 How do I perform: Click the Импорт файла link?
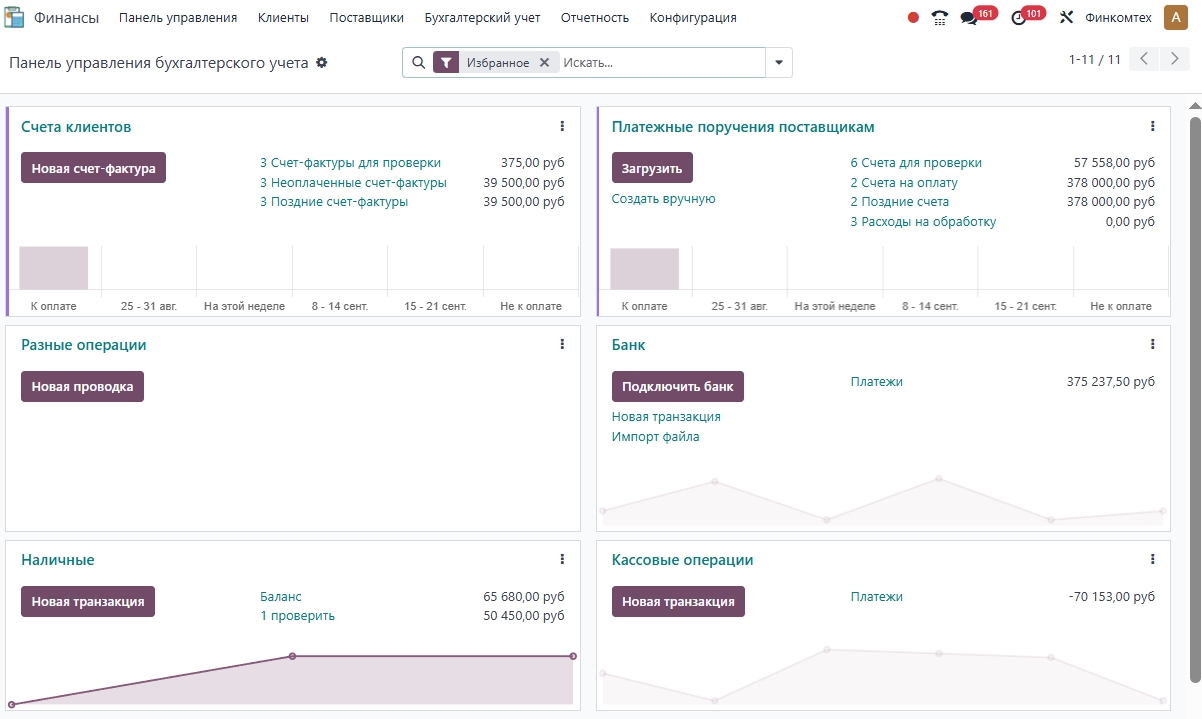(x=655, y=436)
